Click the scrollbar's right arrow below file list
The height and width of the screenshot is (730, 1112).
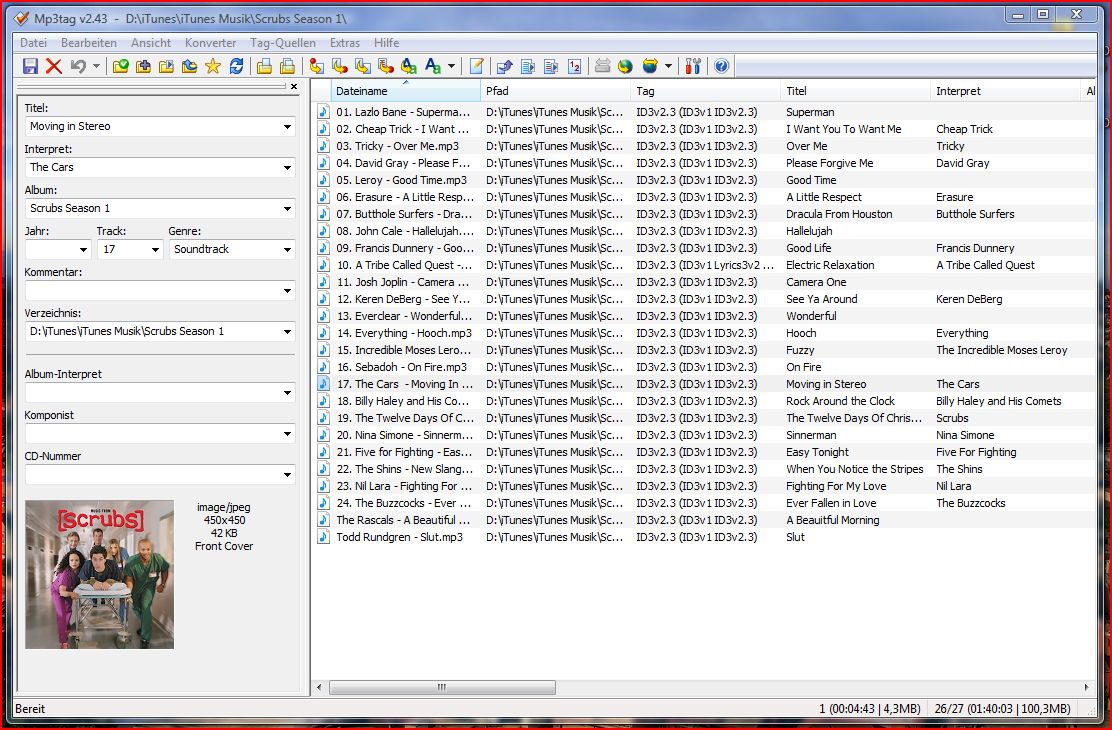pyautogui.click(x=1086, y=687)
